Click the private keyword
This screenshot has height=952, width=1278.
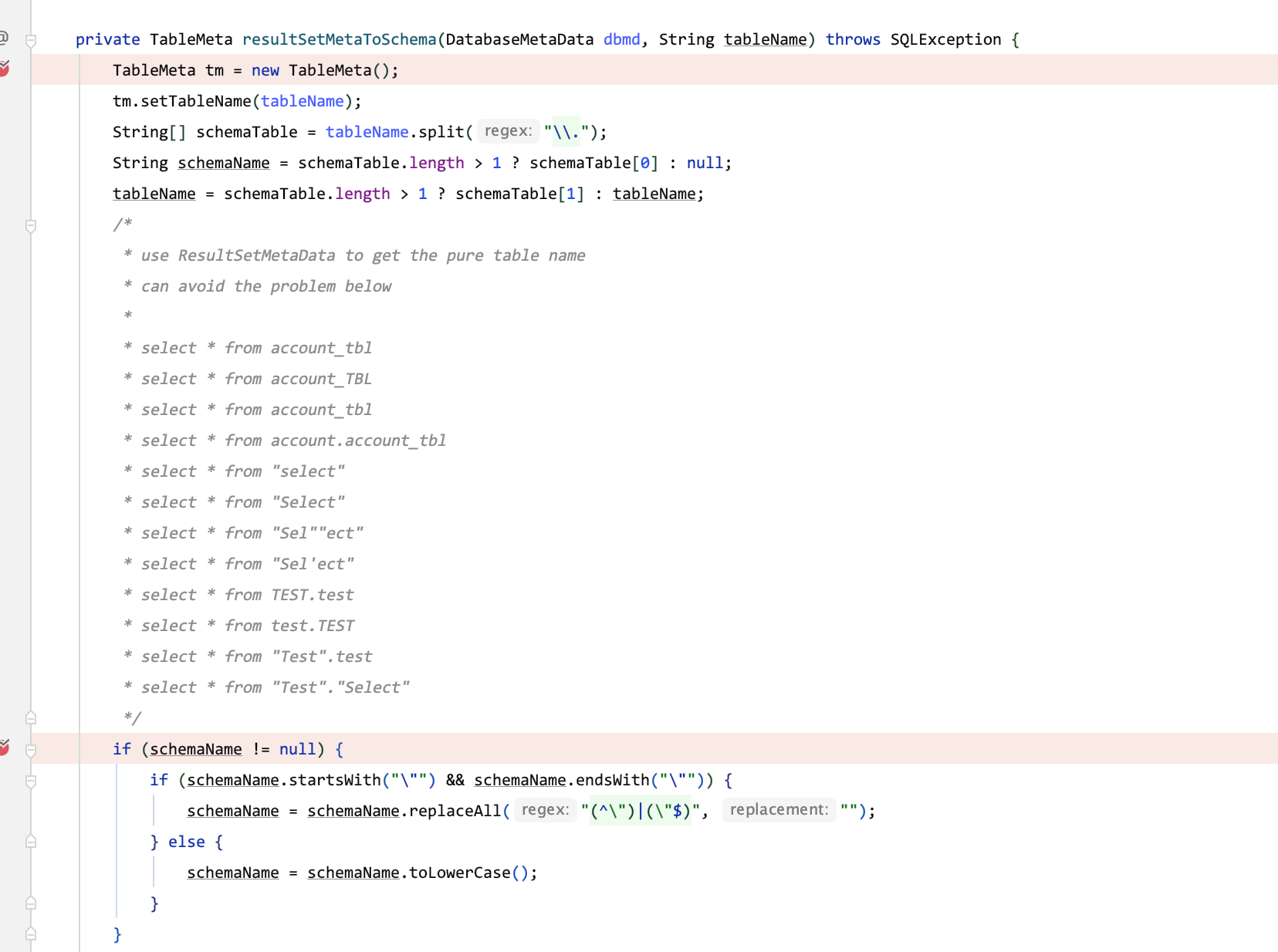(107, 39)
